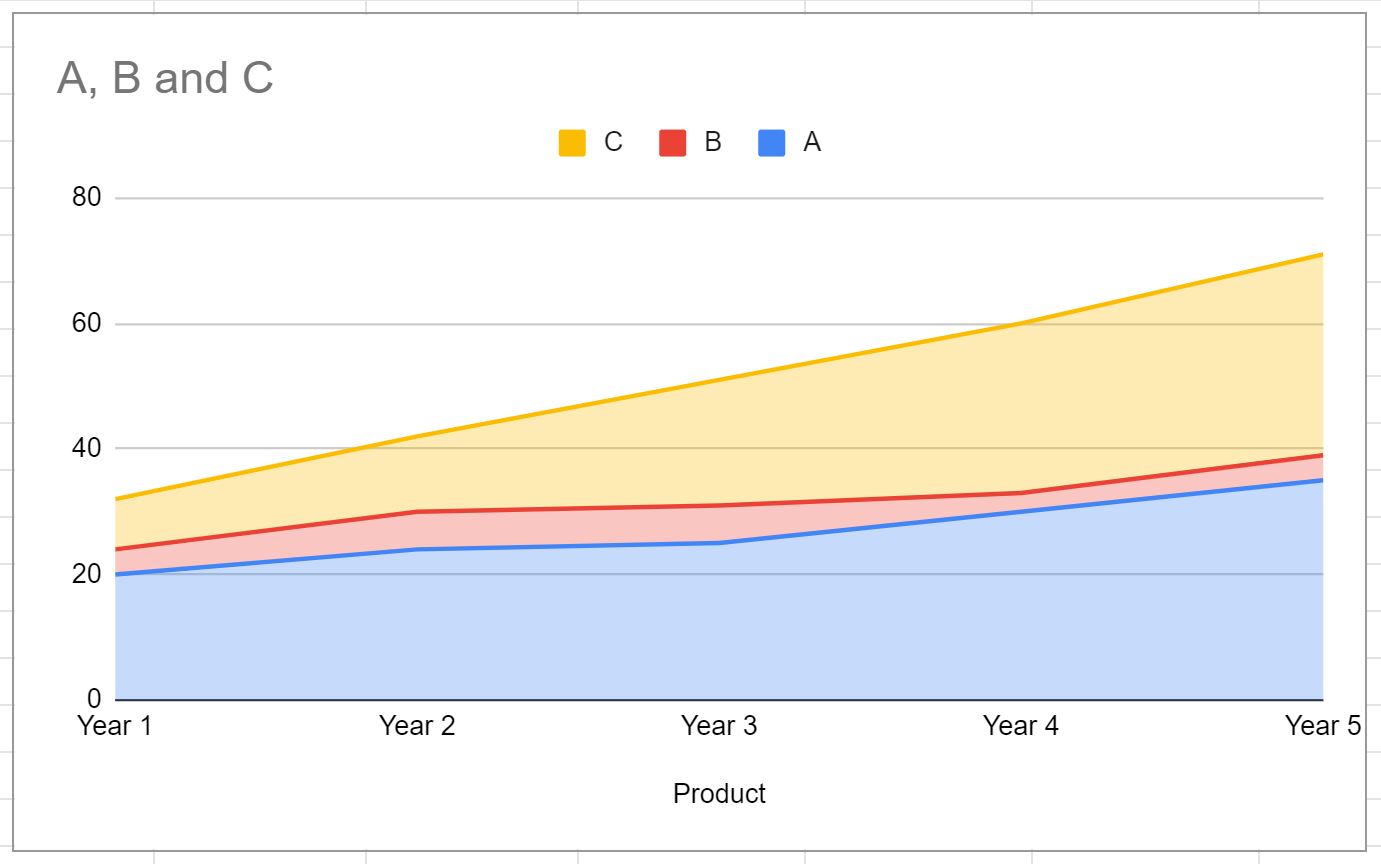Click the horizontal axis title "Product"
This screenshot has height=864, width=1381.
click(x=719, y=794)
